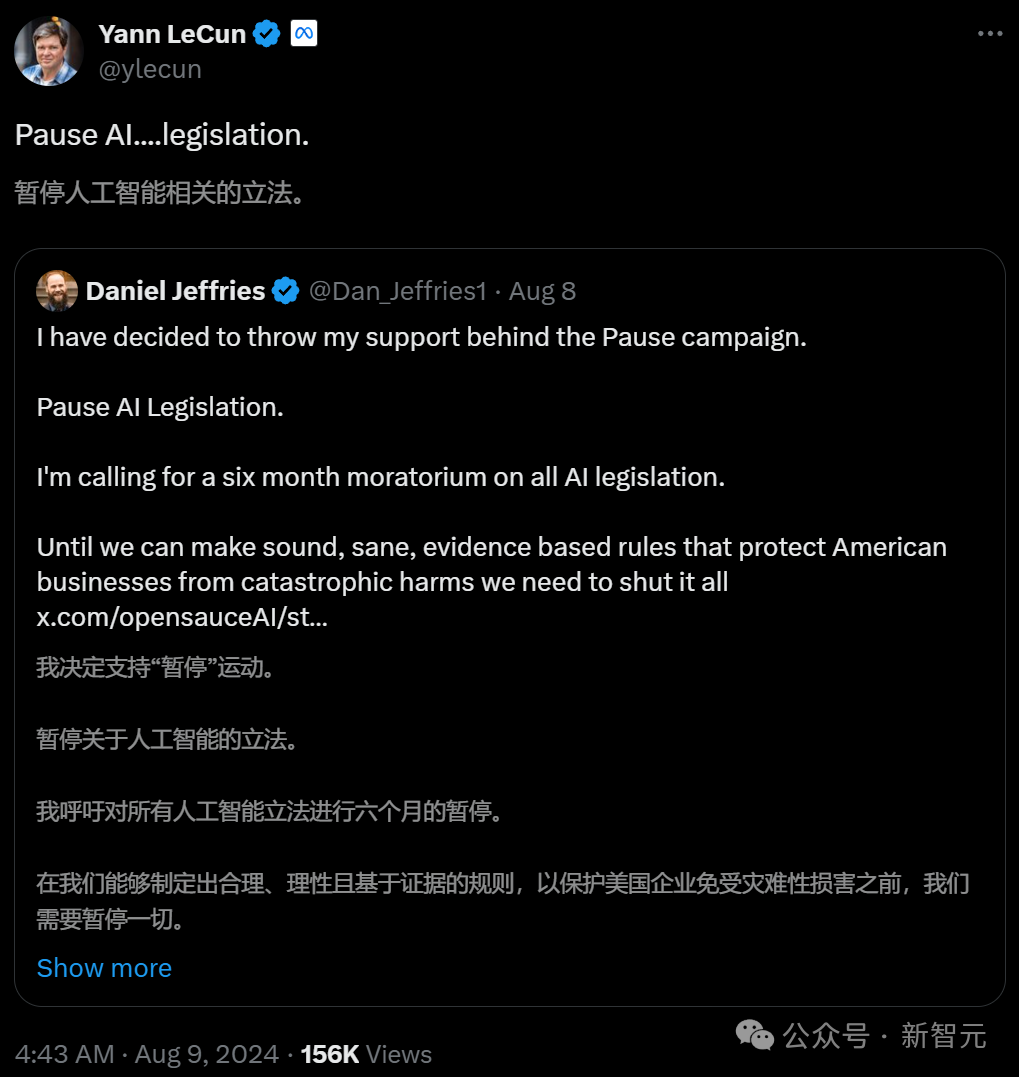Image resolution: width=1019 pixels, height=1077 pixels.
Task: Open the @Dan_Jeffries1 handle
Action: pos(398,291)
